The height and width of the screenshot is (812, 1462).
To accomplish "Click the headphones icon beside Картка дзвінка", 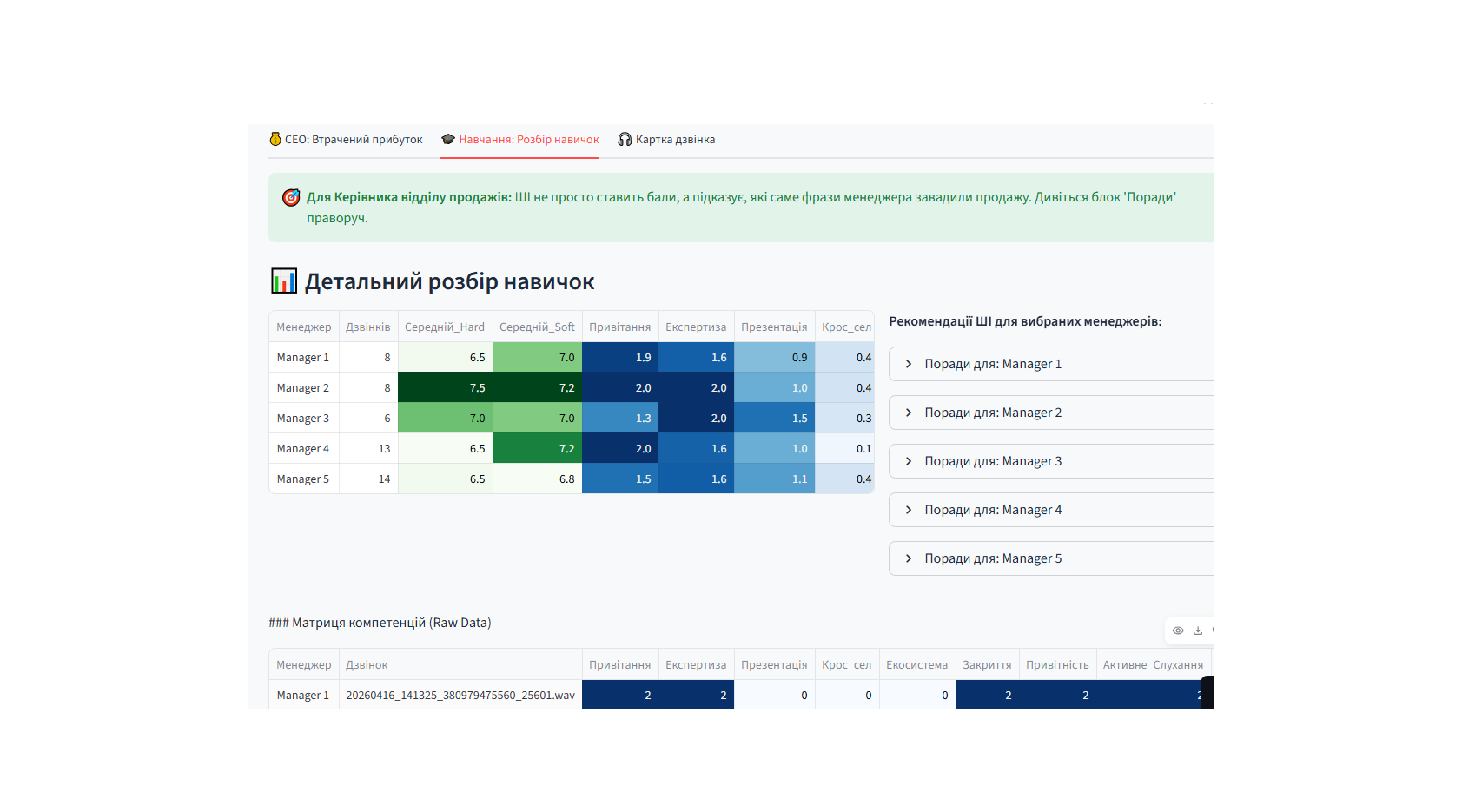I will point(625,139).
